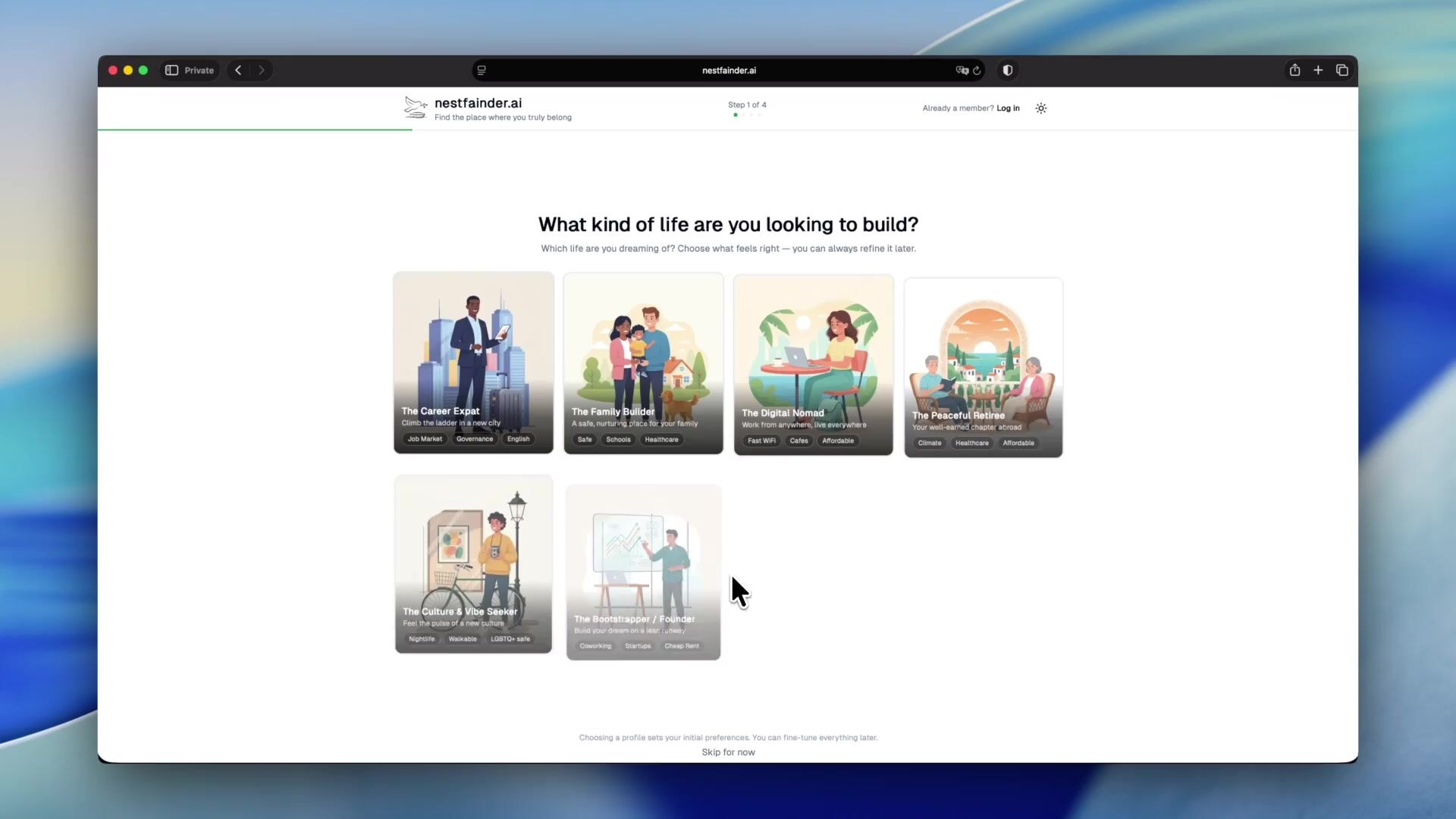Select The Culture & Vibe Seeker card
The image size is (1456, 819).
[x=473, y=563]
